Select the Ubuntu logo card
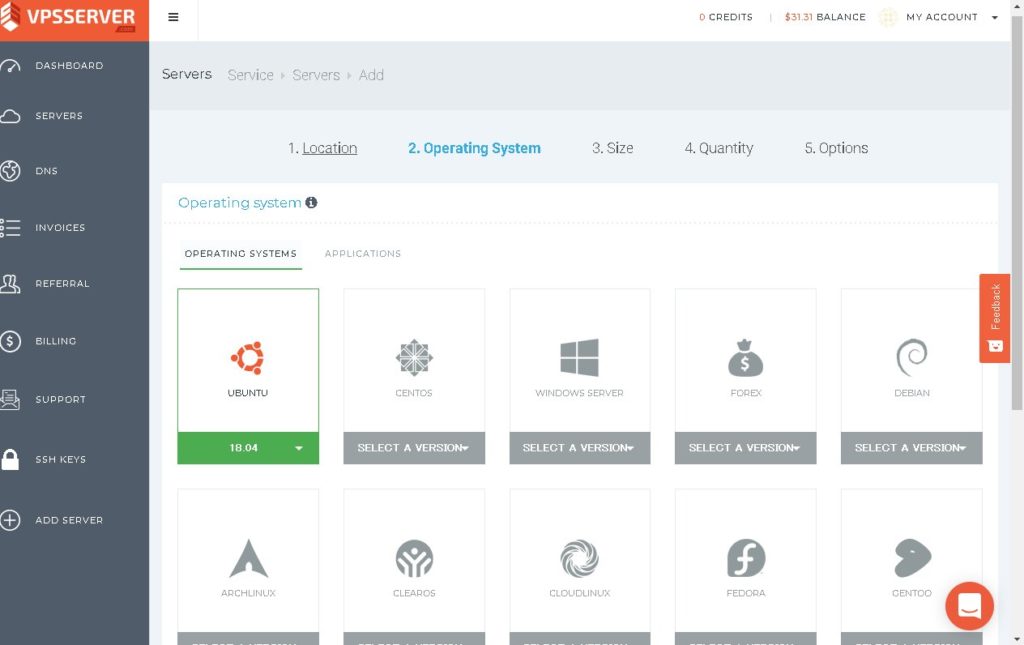This screenshot has height=645, width=1024. click(248, 358)
